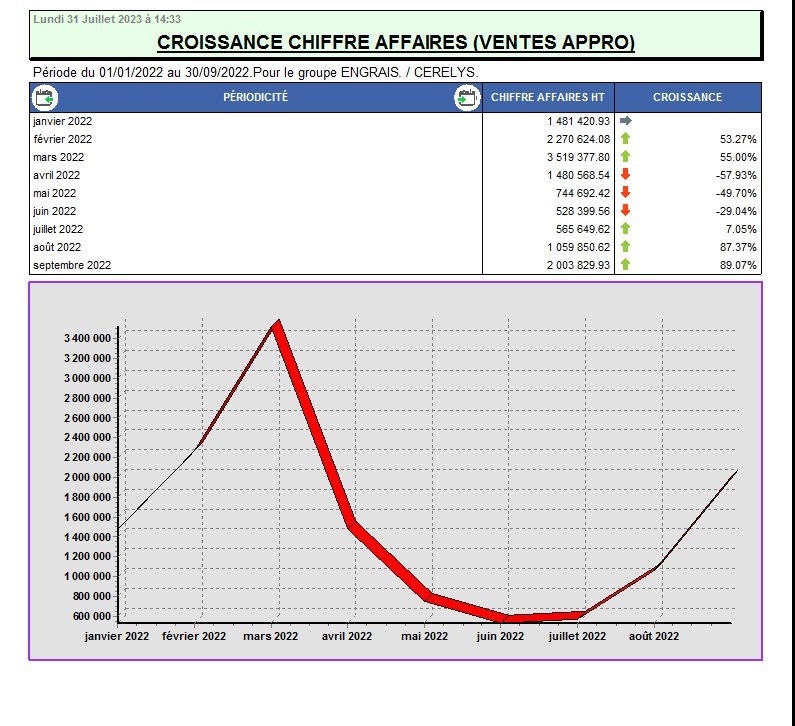
Task: Click the juin 2022 label on chart axis
Action: pyautogui.click(x=500, y=635)
